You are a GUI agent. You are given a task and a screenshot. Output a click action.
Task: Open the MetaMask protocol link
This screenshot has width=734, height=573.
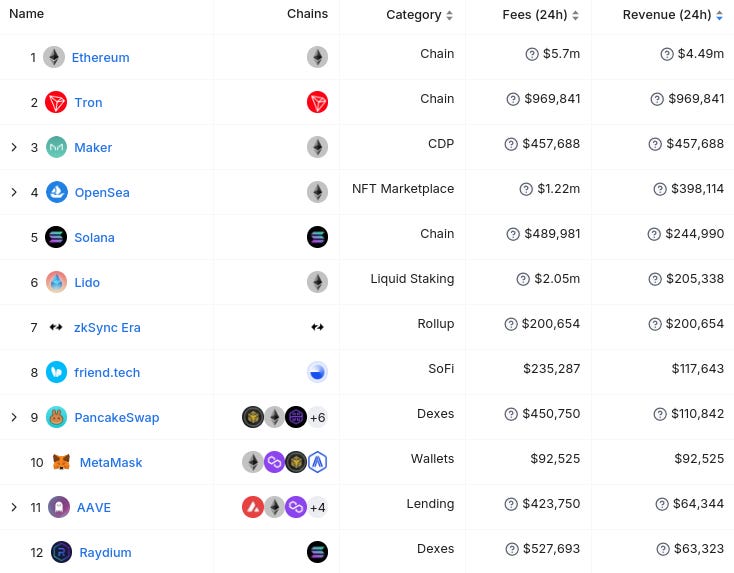pos(111,463)
